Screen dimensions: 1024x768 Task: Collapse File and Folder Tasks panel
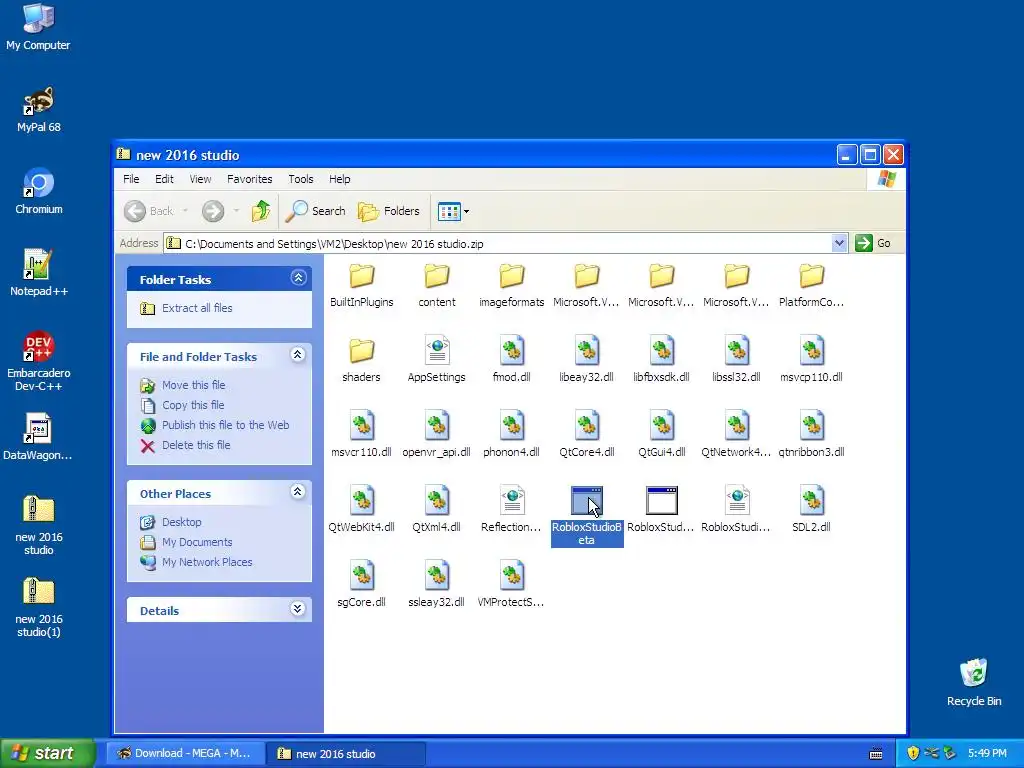pos(298,355)
